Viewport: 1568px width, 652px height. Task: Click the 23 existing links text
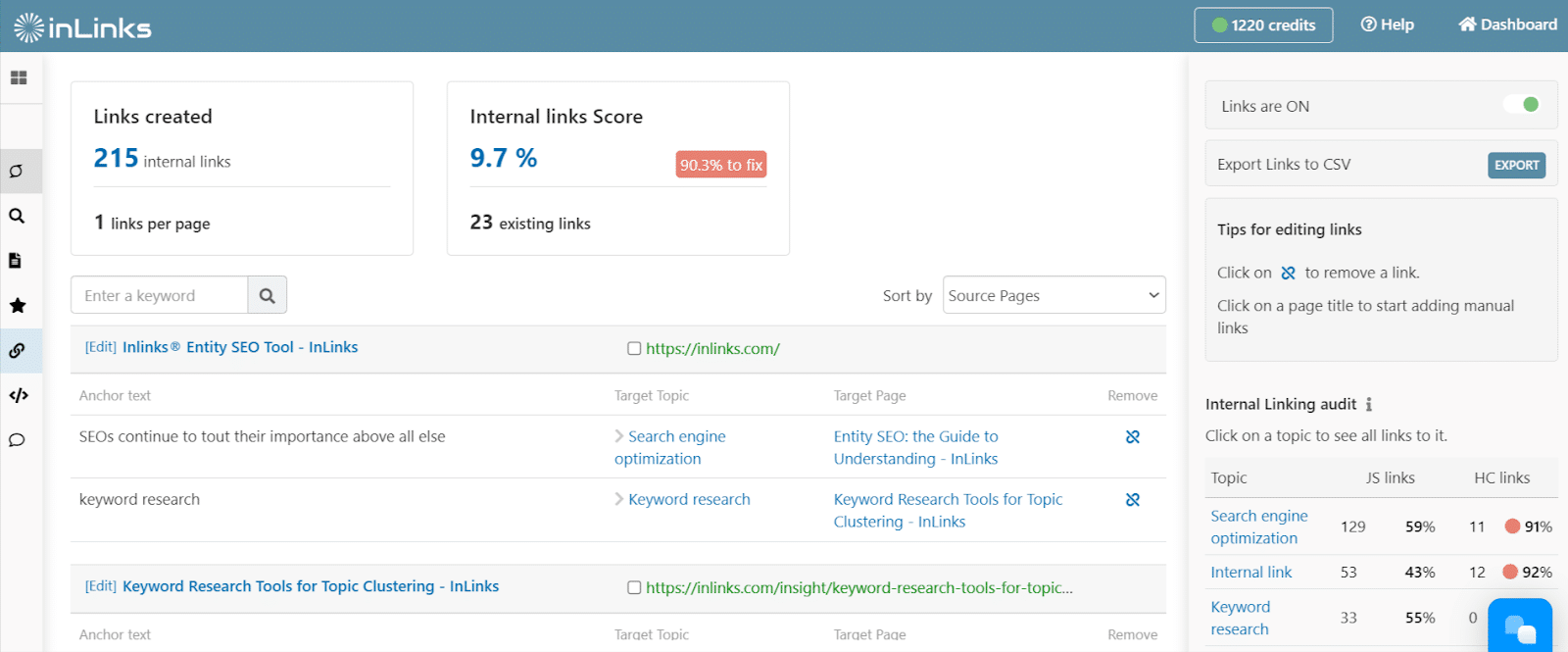(530, 223)
